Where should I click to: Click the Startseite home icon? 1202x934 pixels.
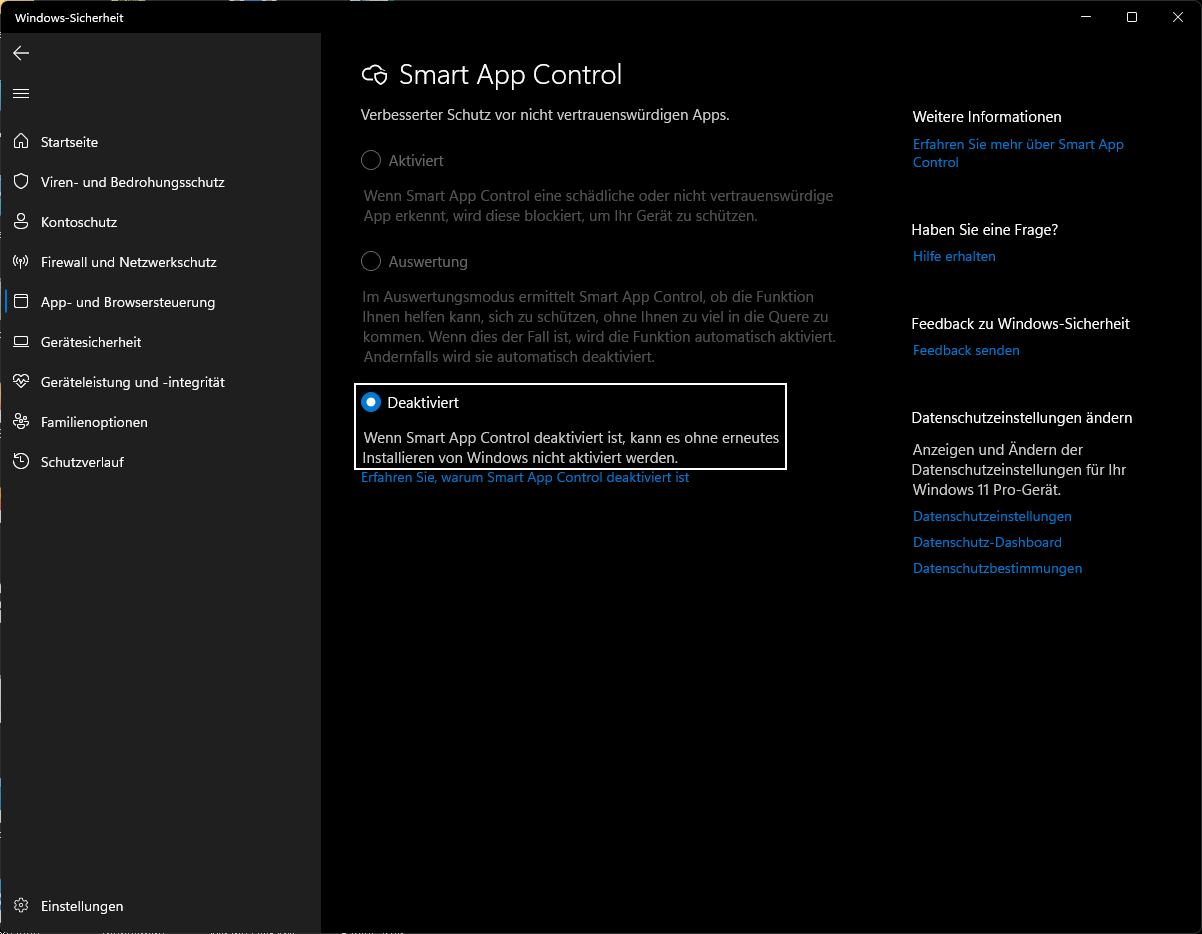21,142
